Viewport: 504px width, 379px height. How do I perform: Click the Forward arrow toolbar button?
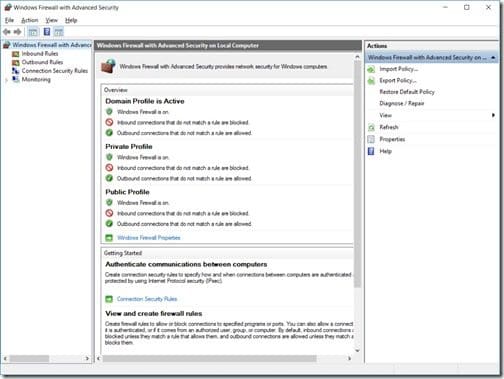[17, 32]
